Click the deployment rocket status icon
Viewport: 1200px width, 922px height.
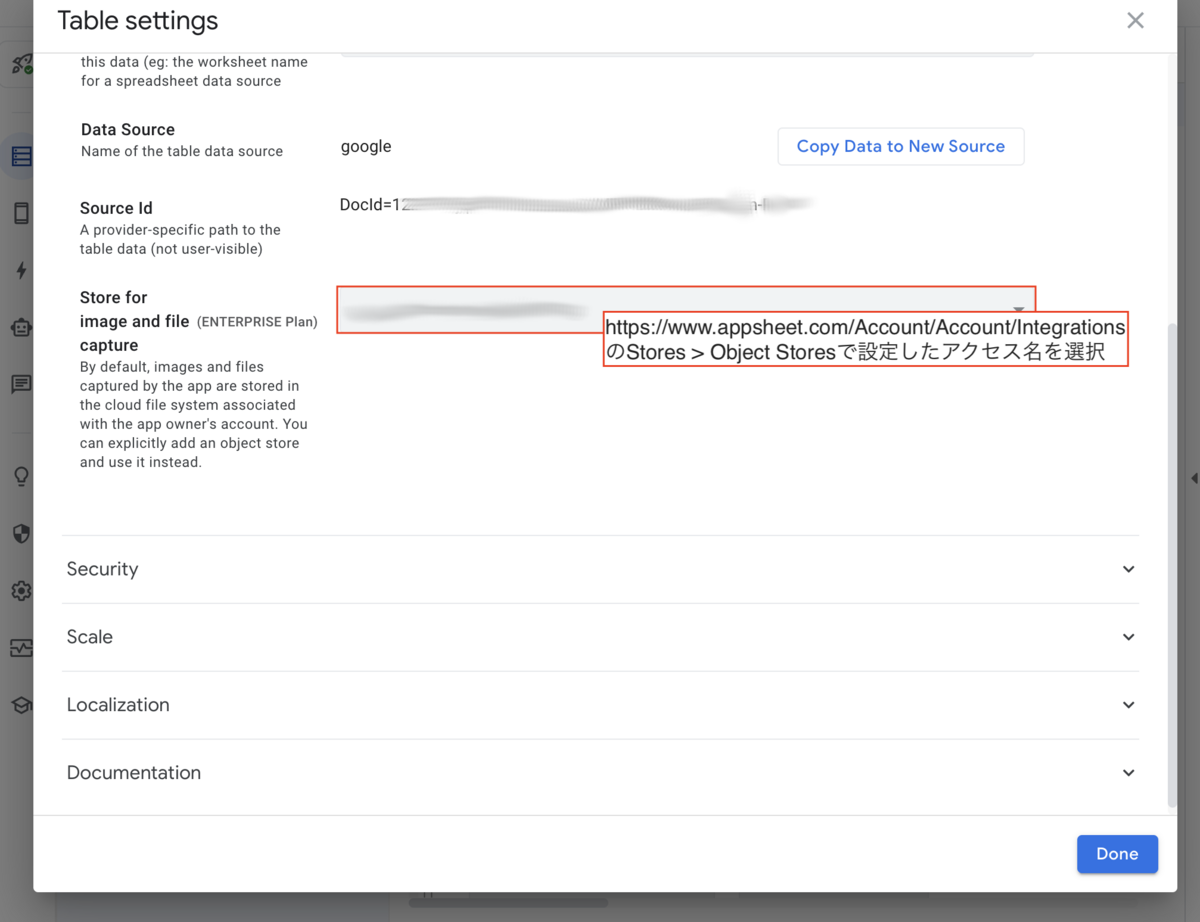(20, 63)
